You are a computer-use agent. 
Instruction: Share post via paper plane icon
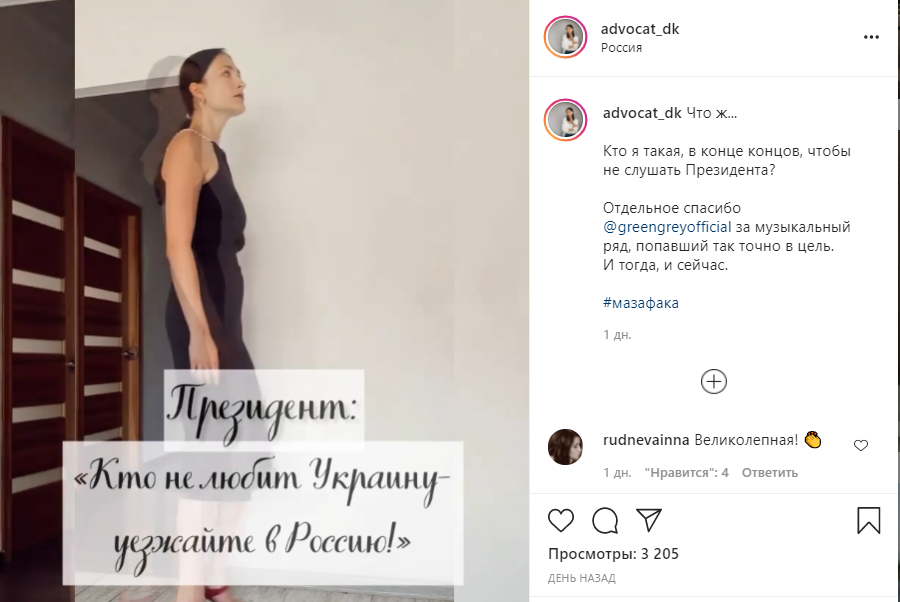click(x=649, y=519)
